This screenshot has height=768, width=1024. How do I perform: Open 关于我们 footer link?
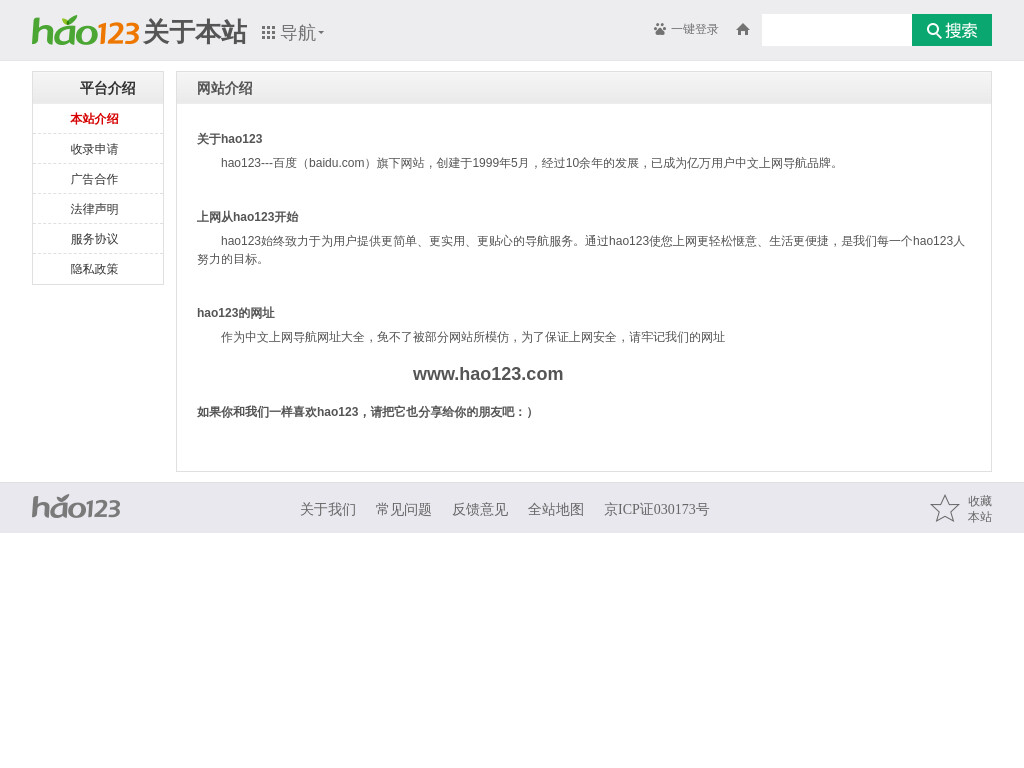pos(328,509)
